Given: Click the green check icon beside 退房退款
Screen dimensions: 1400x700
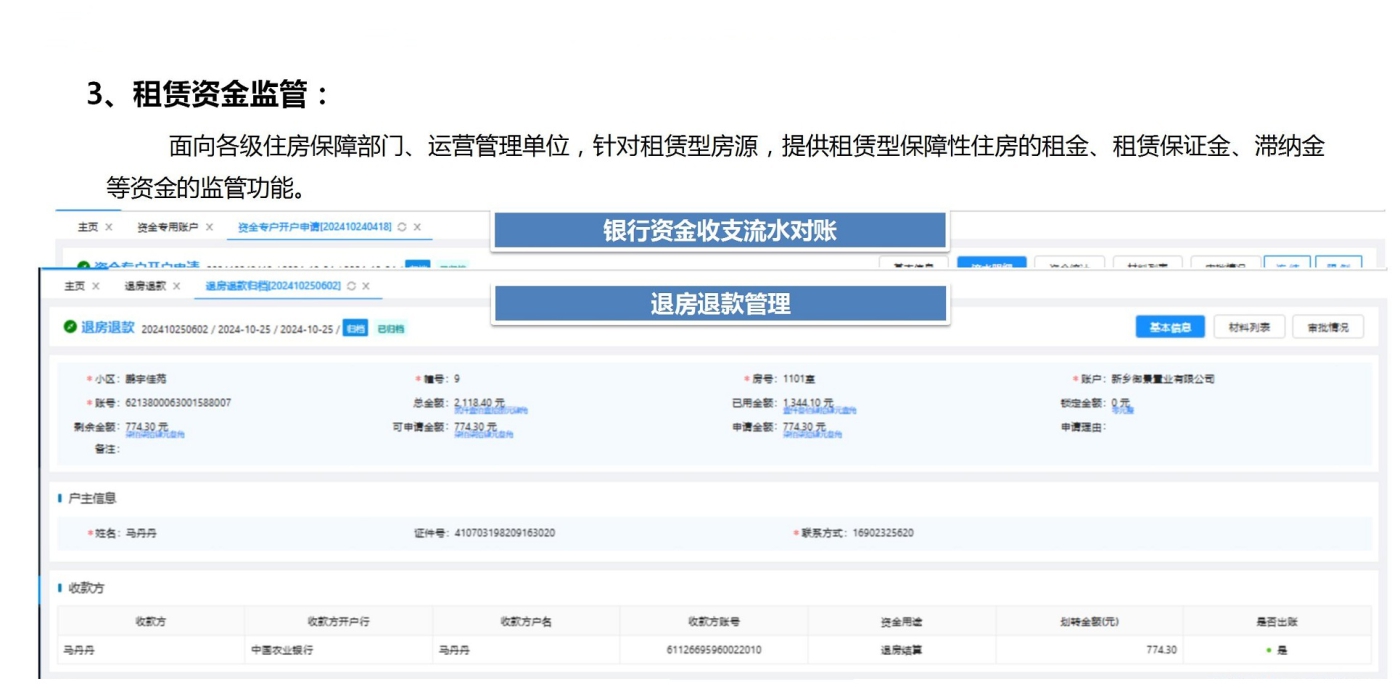Looking at the screenshot, I should tap(70, 327).
